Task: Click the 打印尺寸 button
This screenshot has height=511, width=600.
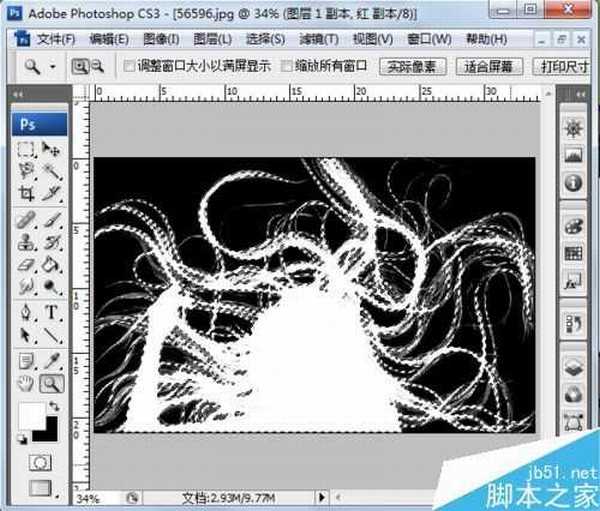Action: tap(562, 67)
